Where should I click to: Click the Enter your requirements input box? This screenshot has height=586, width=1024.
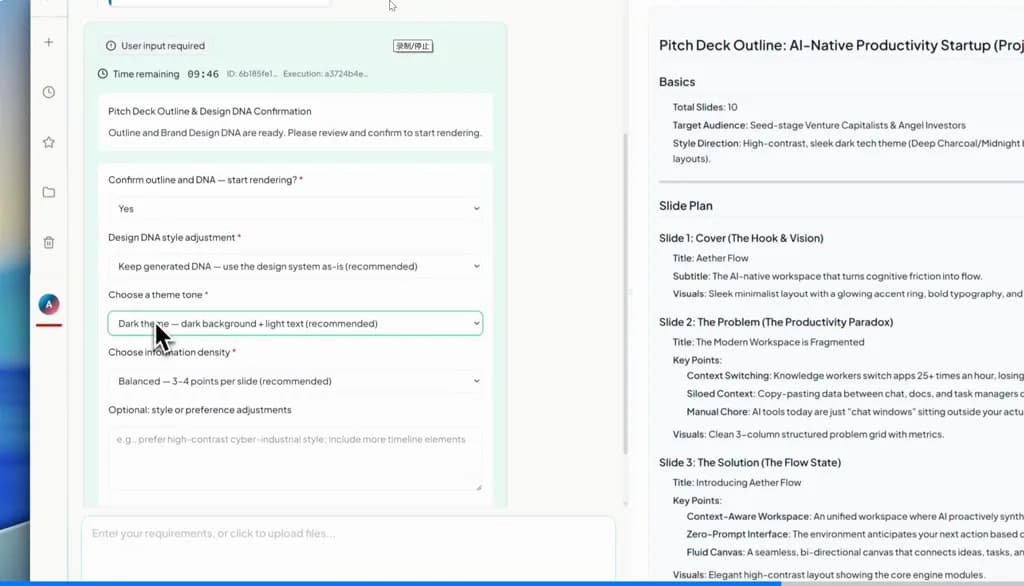pos(348,547)
